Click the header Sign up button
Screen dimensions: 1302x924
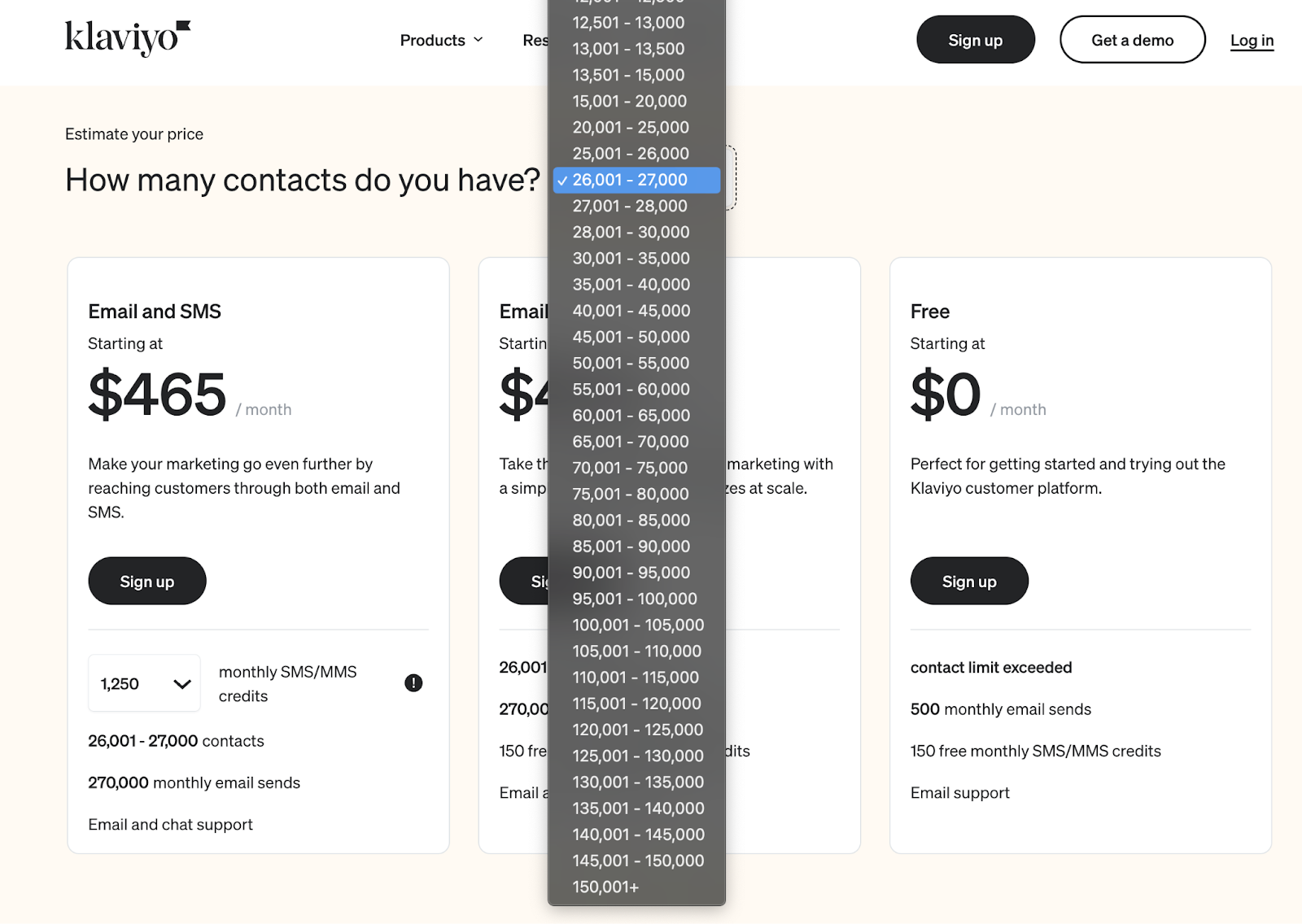pyautogui.click(x=976, y=40)
